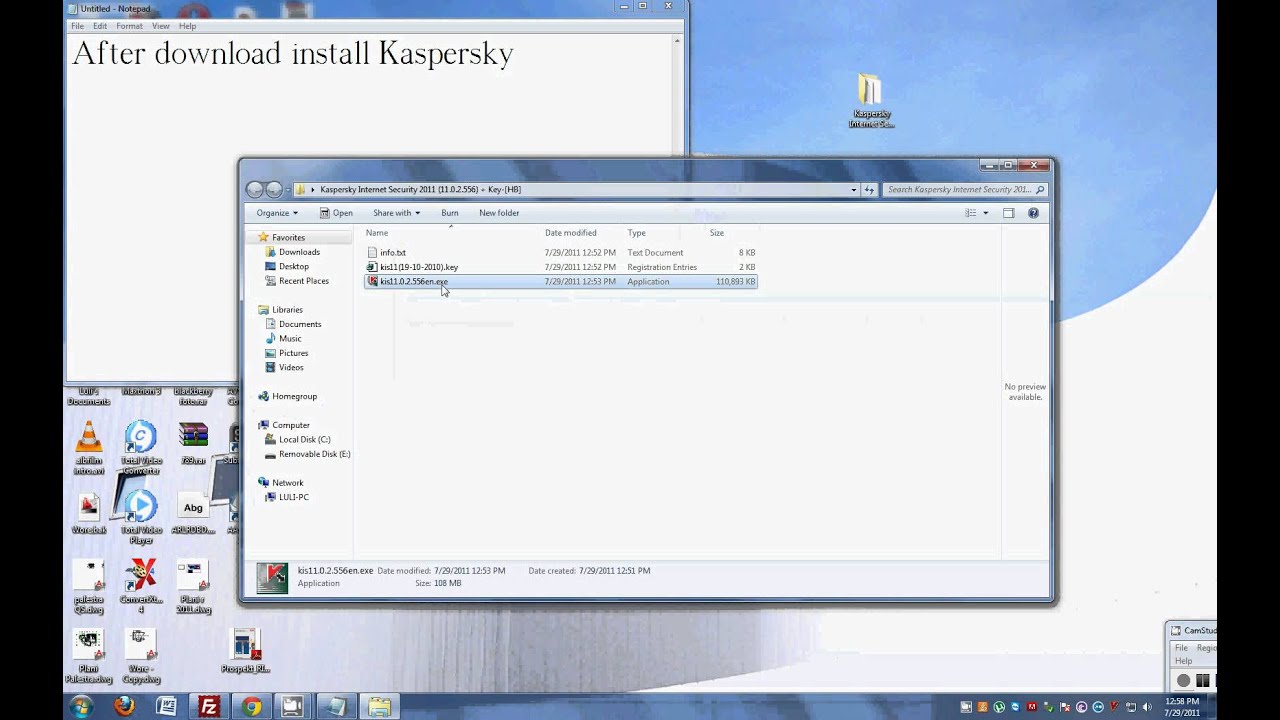Open Notepad View menu

click(160, 26)
